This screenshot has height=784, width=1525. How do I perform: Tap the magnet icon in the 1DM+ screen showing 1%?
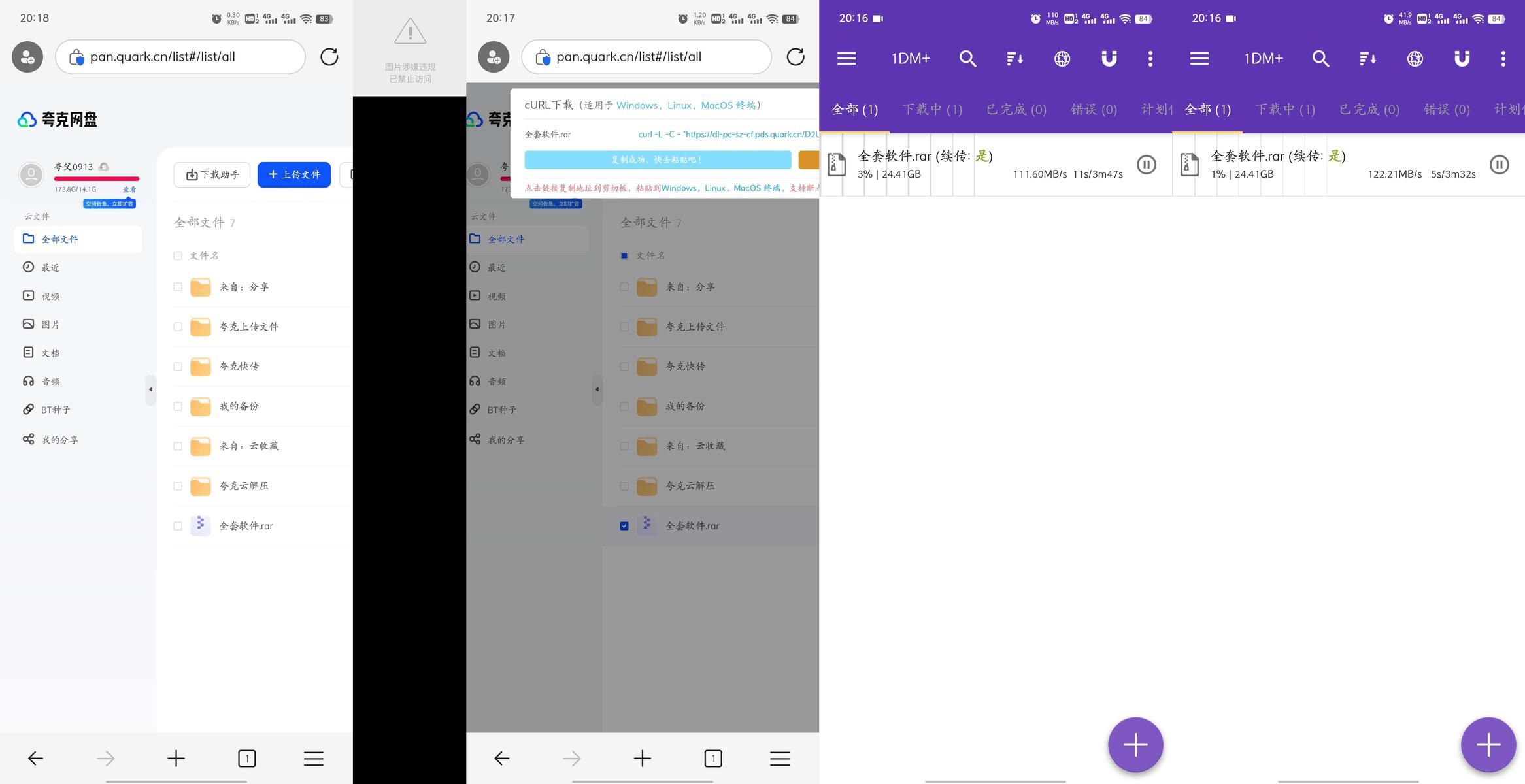click(1462, 59)
